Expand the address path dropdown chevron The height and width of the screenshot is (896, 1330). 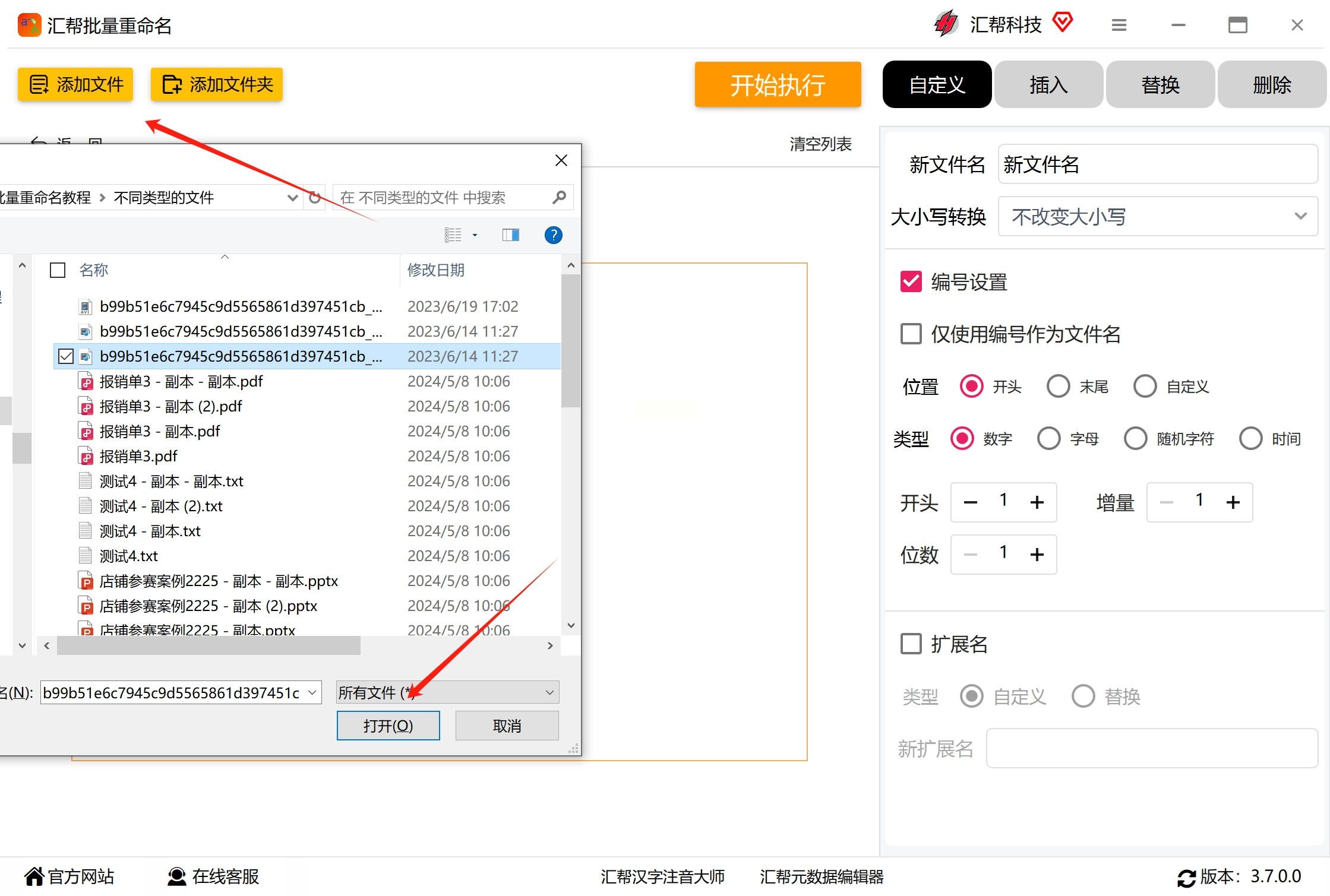click(292, 197)
